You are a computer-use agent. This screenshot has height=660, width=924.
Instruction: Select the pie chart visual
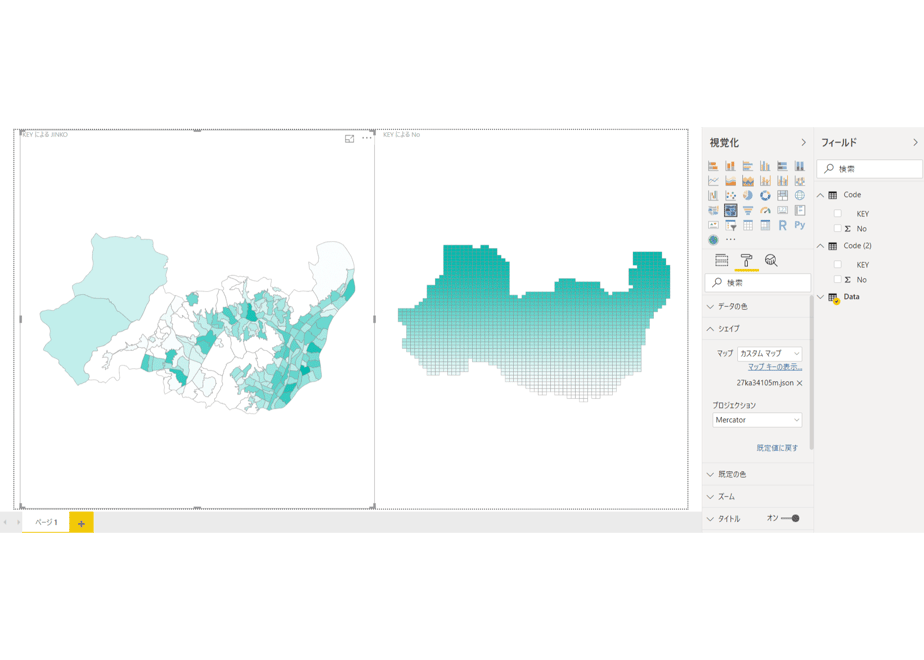(748, 195)
